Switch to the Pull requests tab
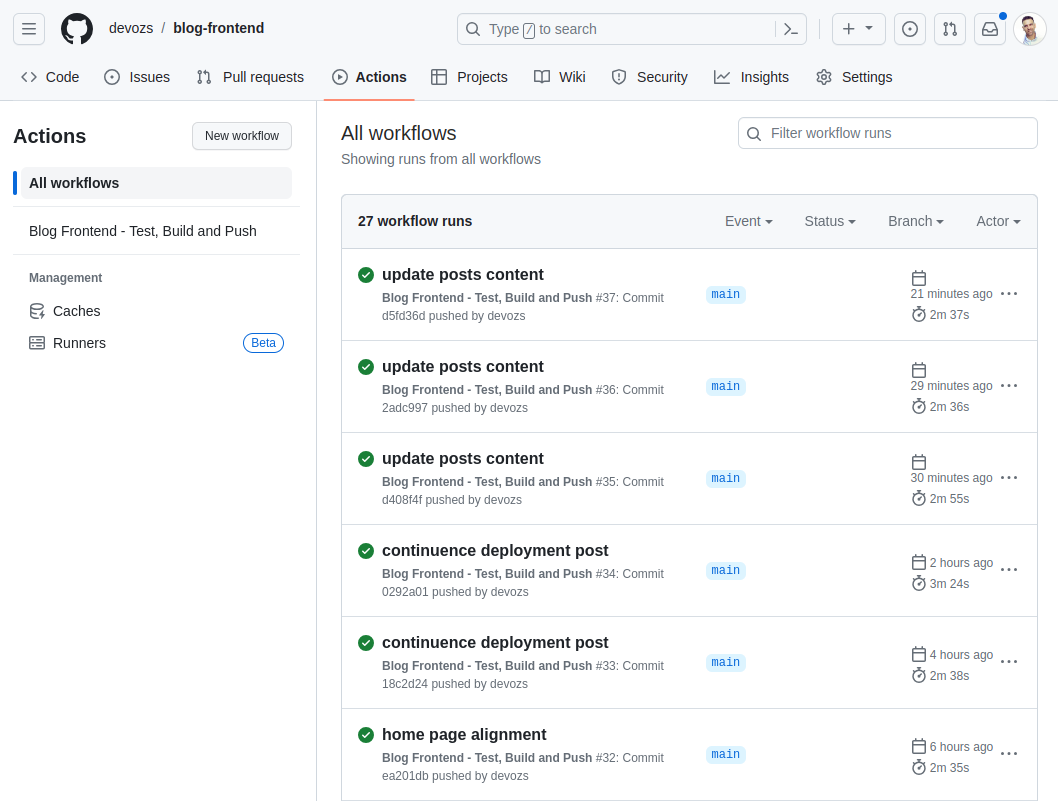The height and width of the screenshot is (801, 1058). [x=250, y=77]
